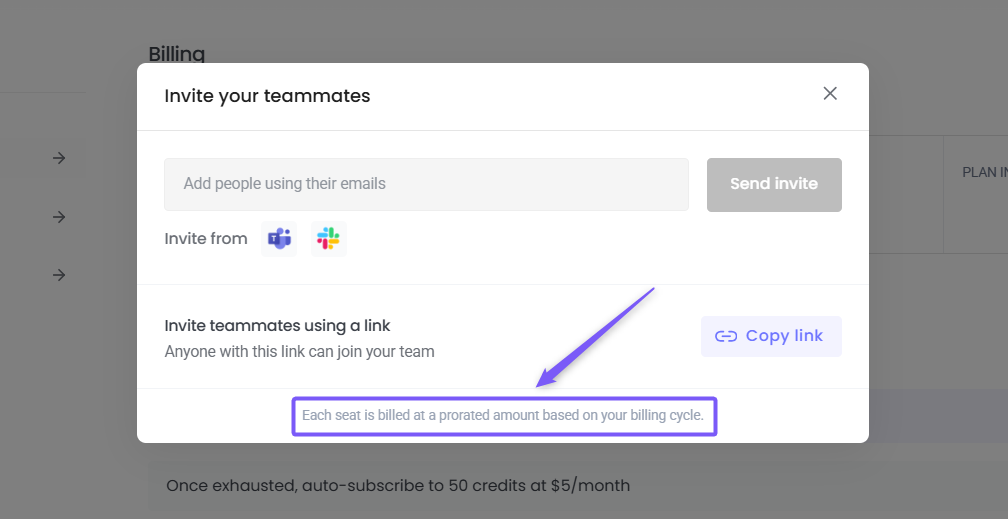Click the Billing page heading
The height and width of the screenshot is (519, 1008).
click(x=177, y=54)
